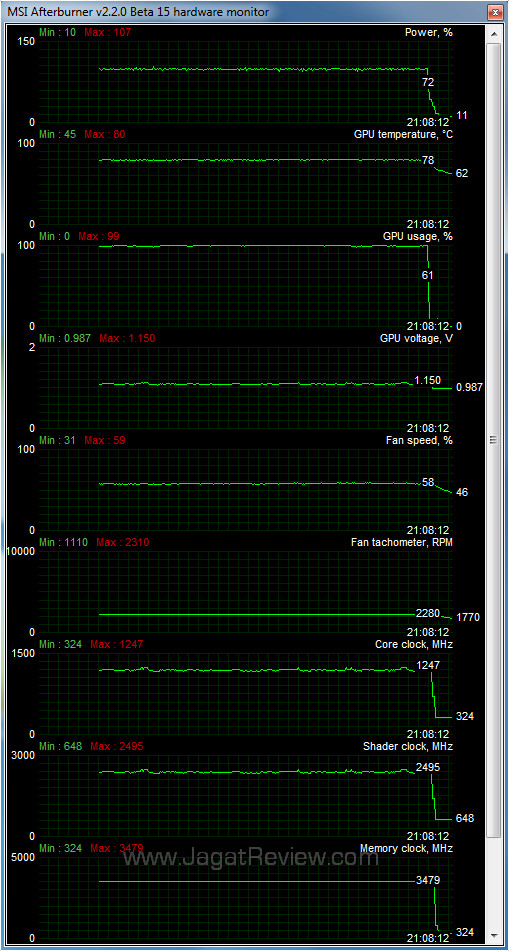This screenshot has width=509, height=951.
Task: Click the 3479 value on memory graph line
Action: click(x=428, y=879)
